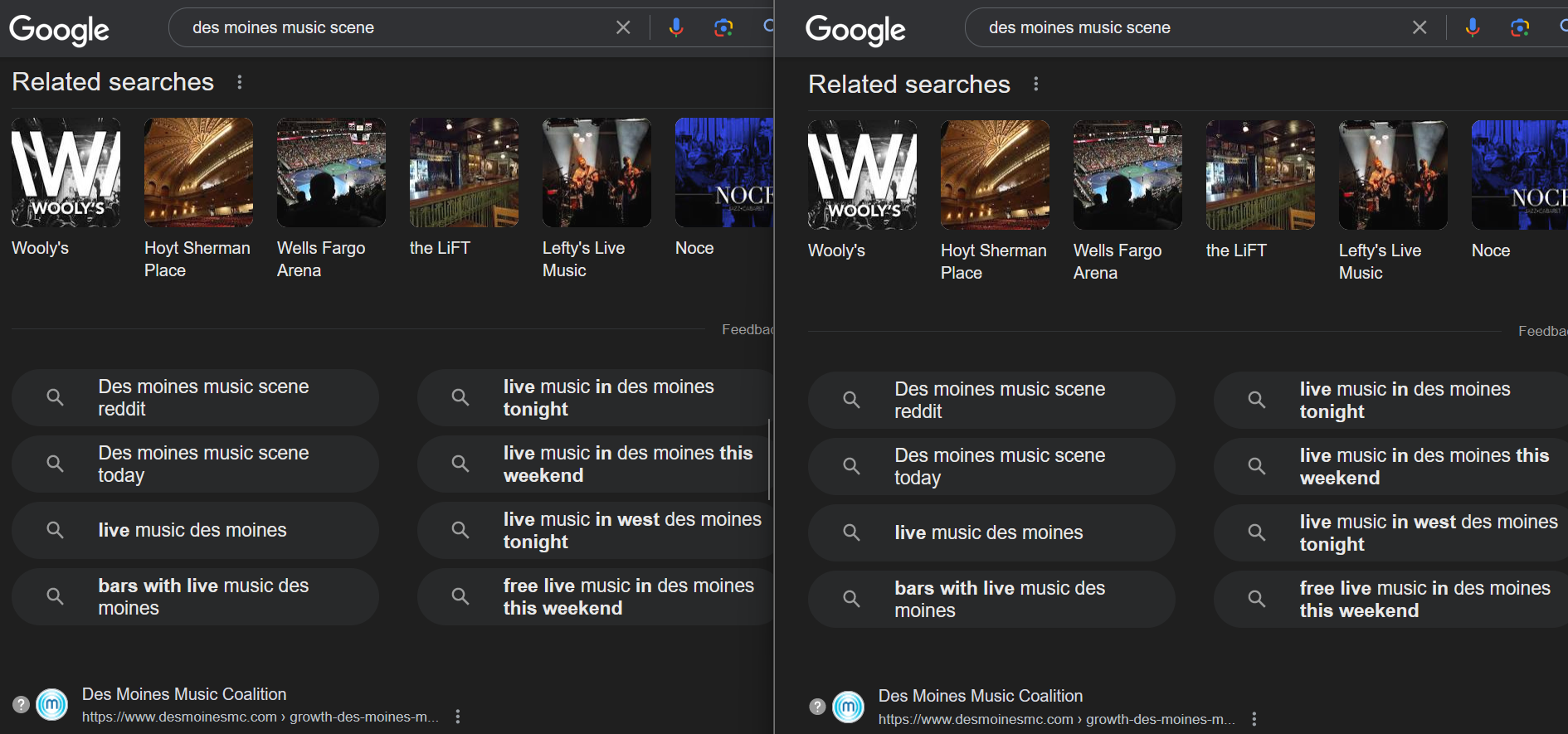Click the question mark icon beside left Music Coalition result
Screen dimensions: 1568x734
pyautogui.click(x=22, y=704)
